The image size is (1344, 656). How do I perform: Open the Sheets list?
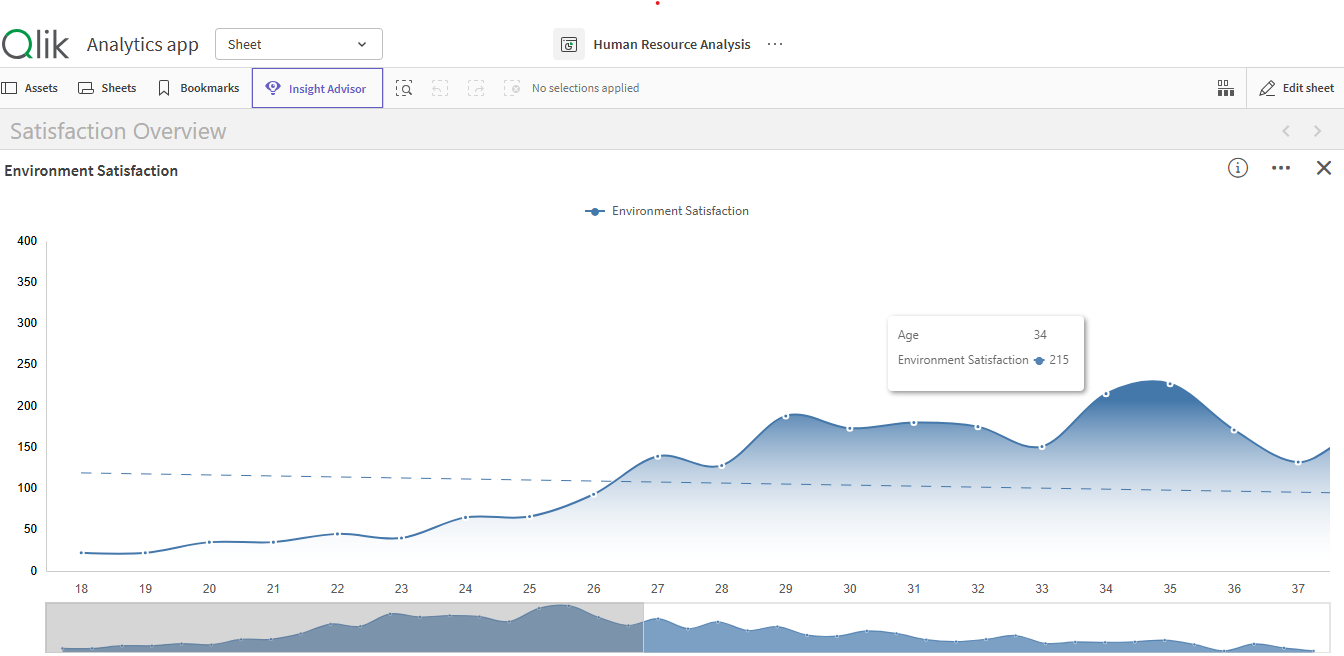coord(107,88)
